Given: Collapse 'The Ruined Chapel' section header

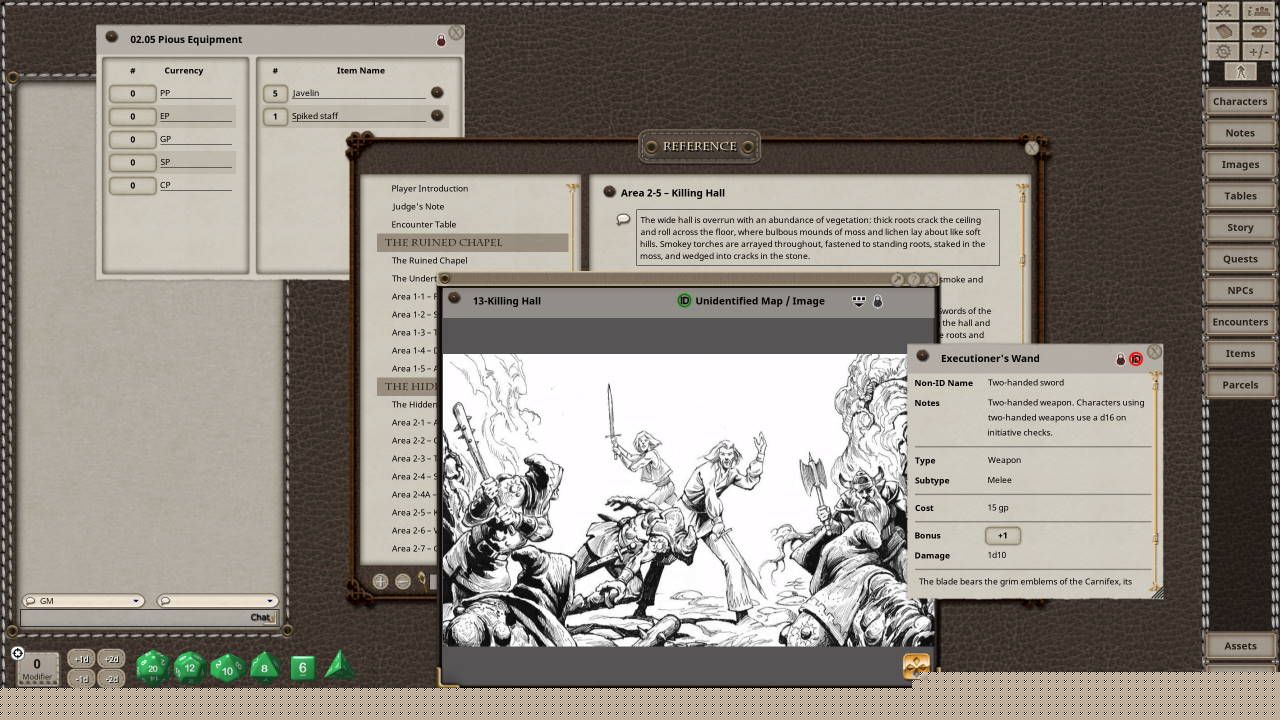Looking at the screenshot, I should (x=472, y=242).
